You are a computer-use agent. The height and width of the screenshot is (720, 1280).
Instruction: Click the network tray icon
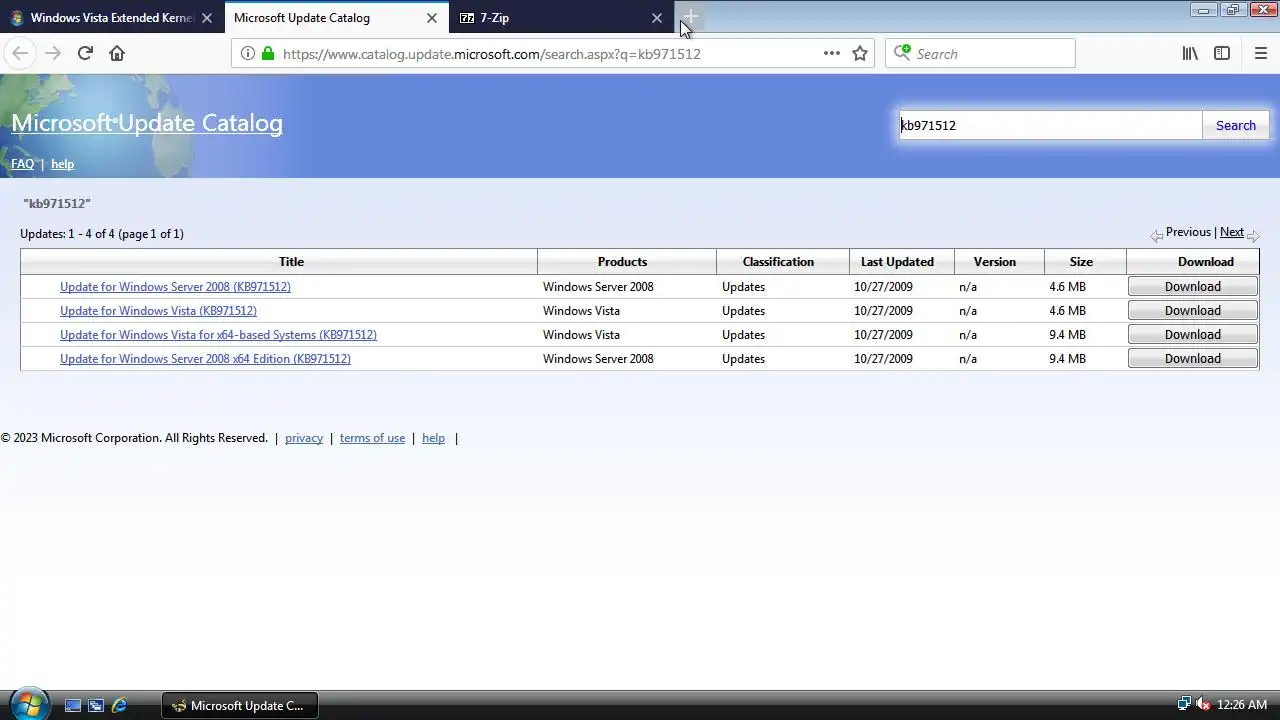tap(1184, 705)
